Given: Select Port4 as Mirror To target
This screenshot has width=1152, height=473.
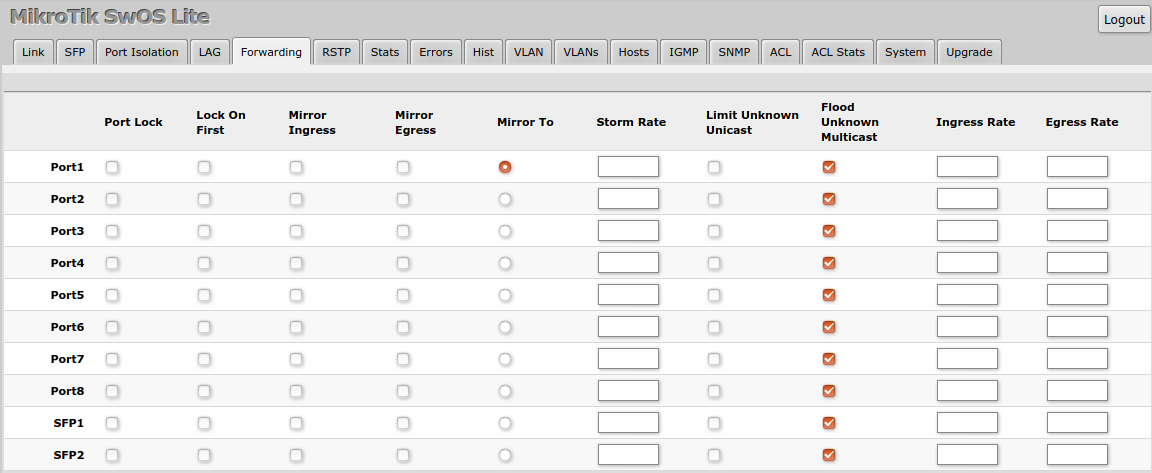Looking at the screenshot, I should click(x=505, y=263).
